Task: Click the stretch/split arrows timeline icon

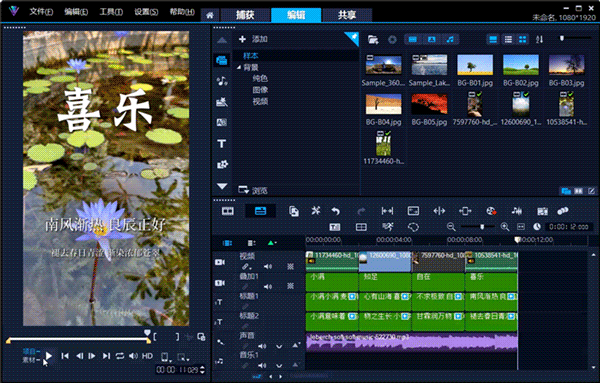Action: 439,211
